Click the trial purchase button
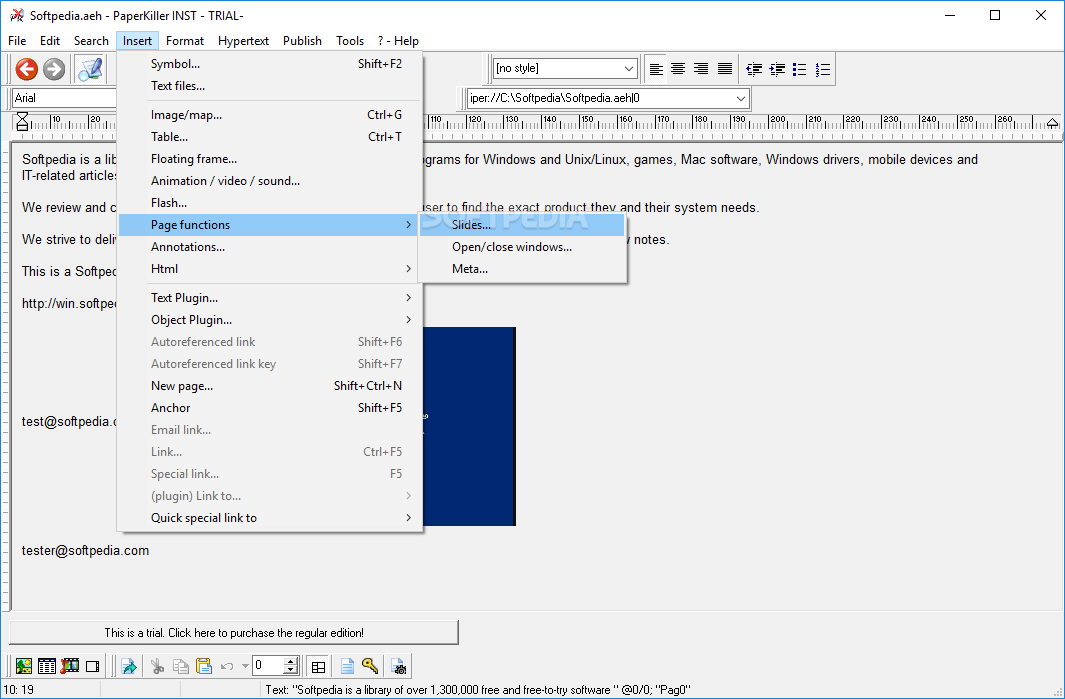Viewport: 1065px width, 699px height. click(234, 632)
